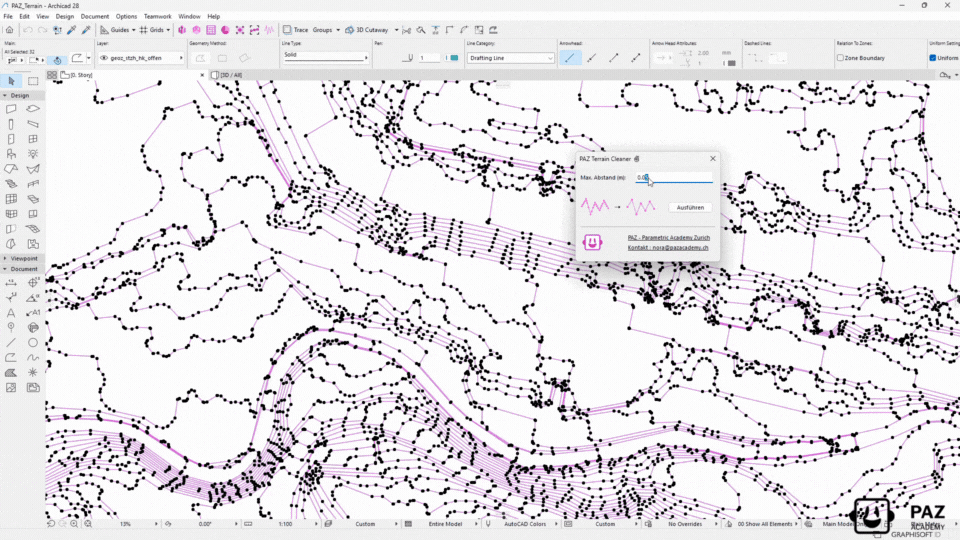Image resolution: width=960 pixels, height=540 pixels.
Task: Click the Pick Up Parameters eyedropper icon
Action: pos(72,29)
